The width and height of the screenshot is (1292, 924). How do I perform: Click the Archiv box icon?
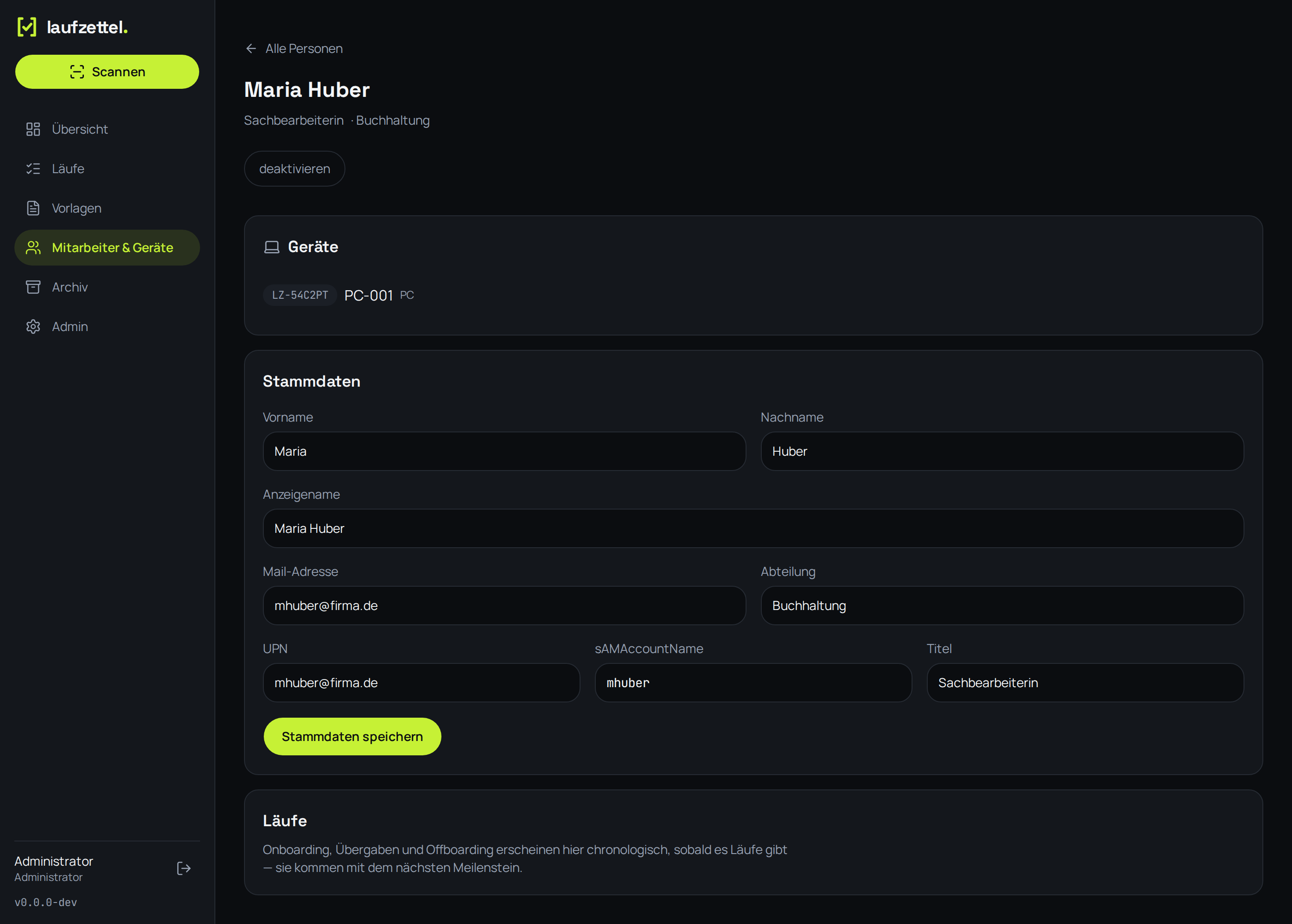pyautogui.click(x=33, y=288)
